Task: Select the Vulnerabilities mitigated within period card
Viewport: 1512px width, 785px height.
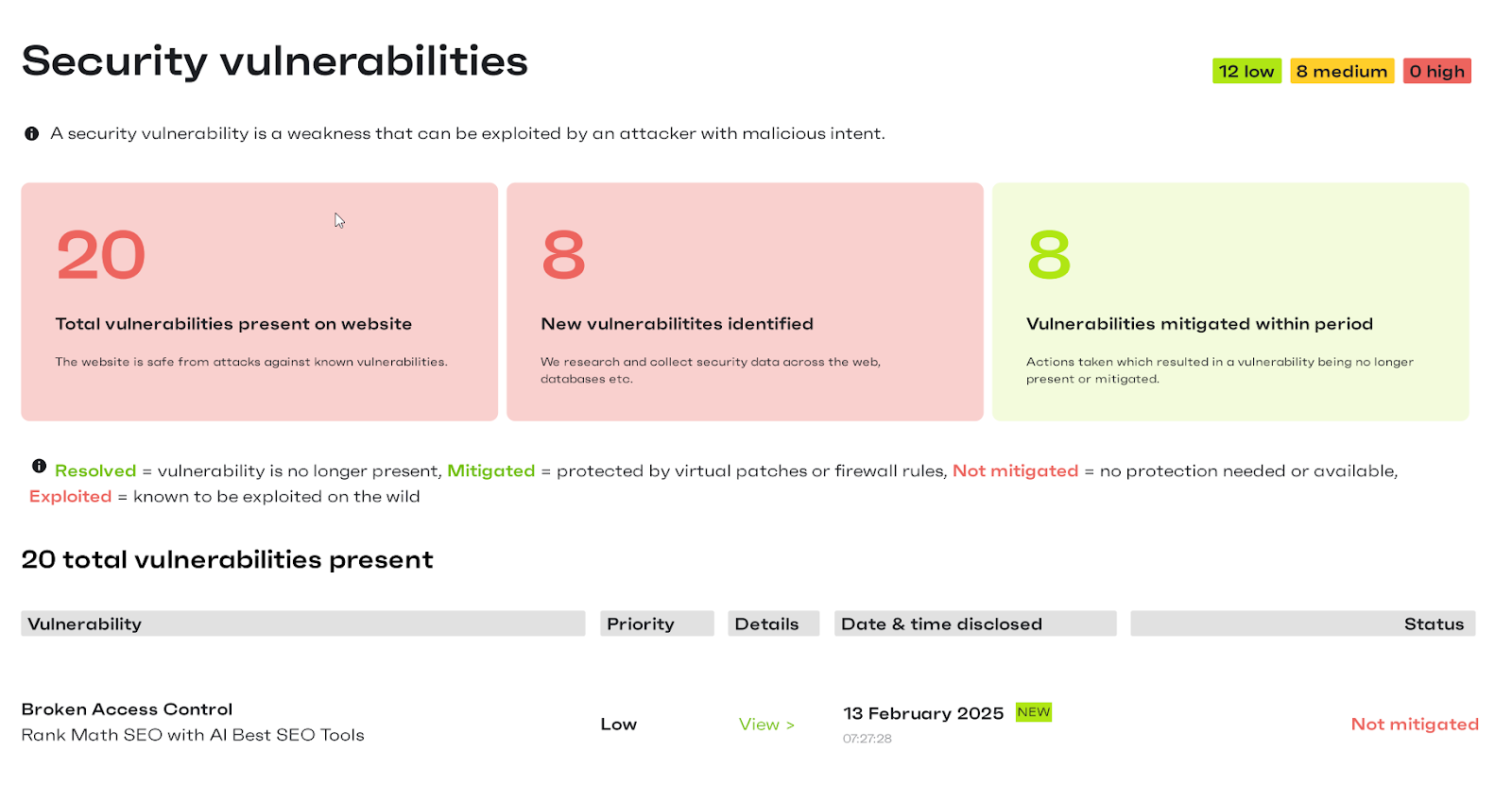Action: click(x=1229, y=302)
